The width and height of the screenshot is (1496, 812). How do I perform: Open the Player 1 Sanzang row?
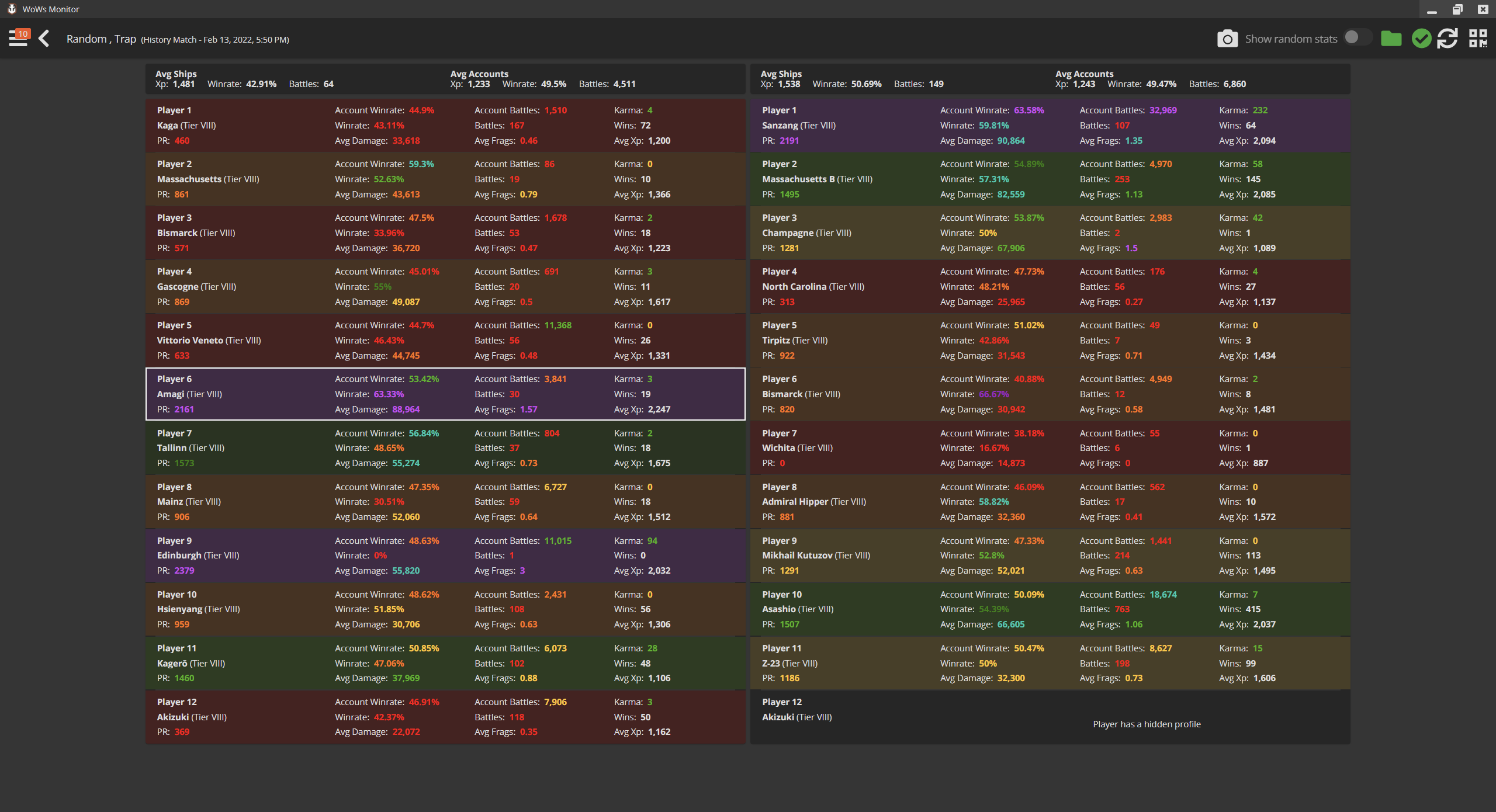pyautogui.click(x=1050, y=125)
